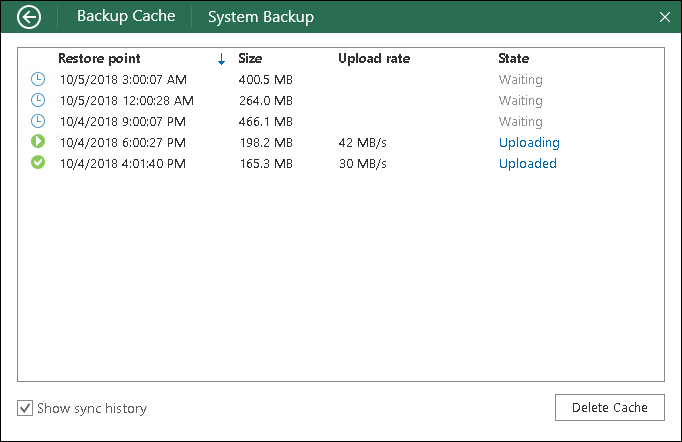Click the sort arrow in Restore point column

coord(221,59)
